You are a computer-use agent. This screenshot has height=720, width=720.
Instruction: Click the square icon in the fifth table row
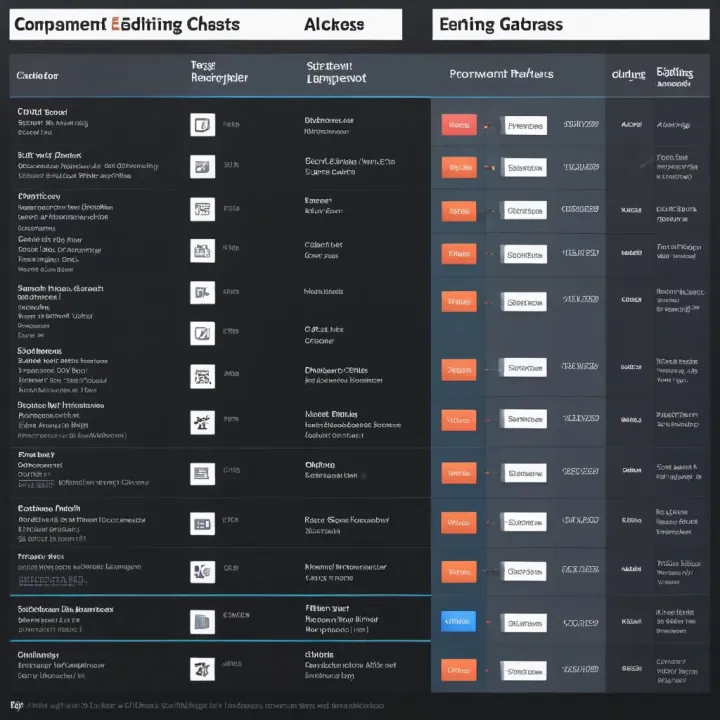[202, 292]
